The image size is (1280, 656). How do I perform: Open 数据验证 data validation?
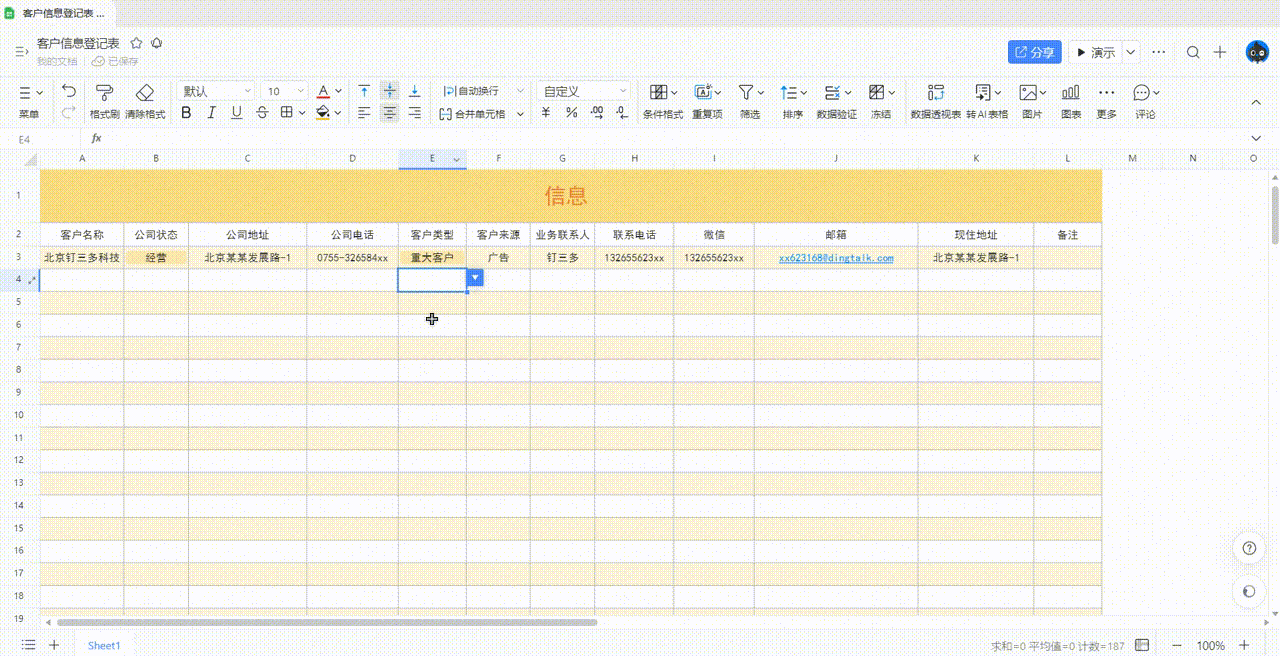pyautogui.click(x=837, y=101)
